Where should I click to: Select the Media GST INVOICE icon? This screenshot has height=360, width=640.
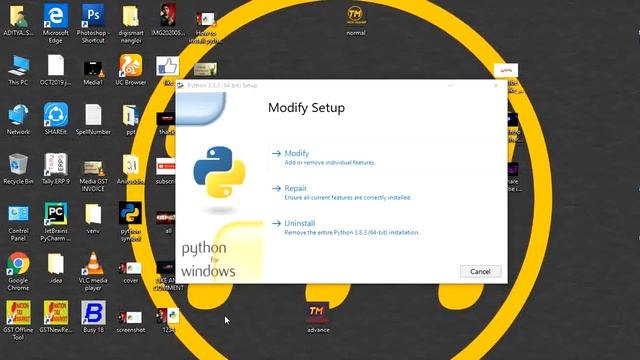pos(93,176)
